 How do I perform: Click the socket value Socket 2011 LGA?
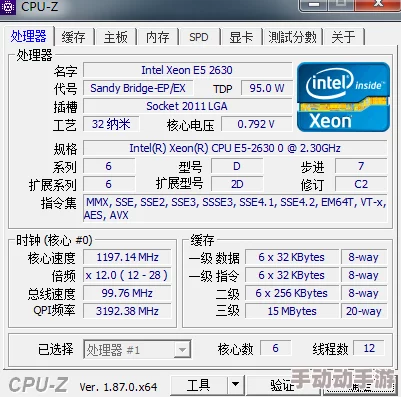pyautogui.click(x=187, y=106)
